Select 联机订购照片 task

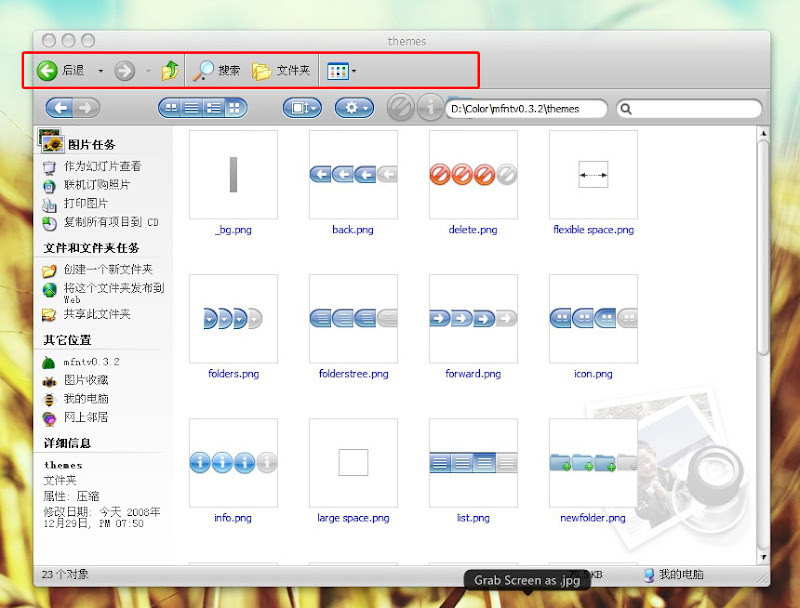97,185
